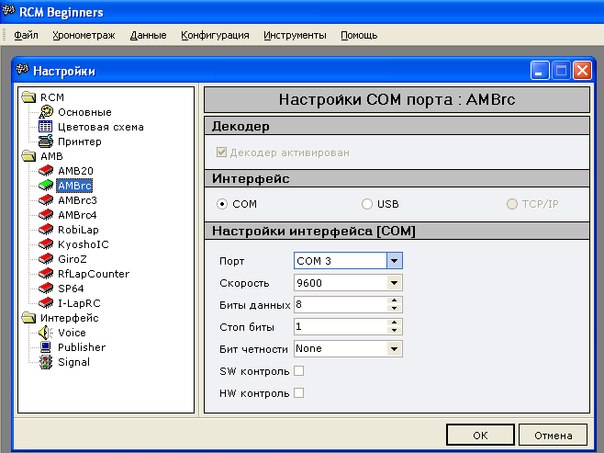Select GiroZ in the decoder tree

point(72,259)
